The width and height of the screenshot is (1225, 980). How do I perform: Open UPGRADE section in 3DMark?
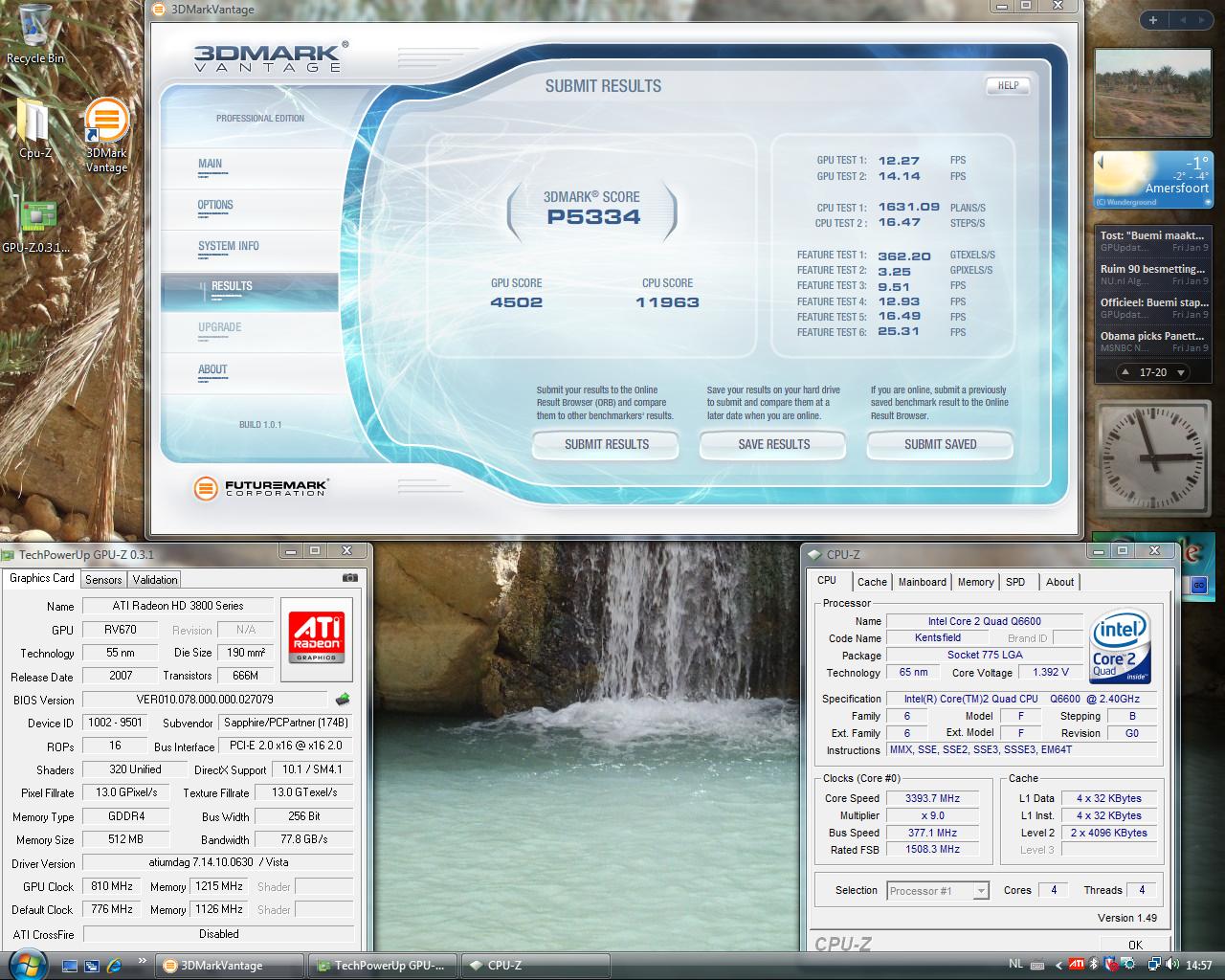(x=219, y=327)
